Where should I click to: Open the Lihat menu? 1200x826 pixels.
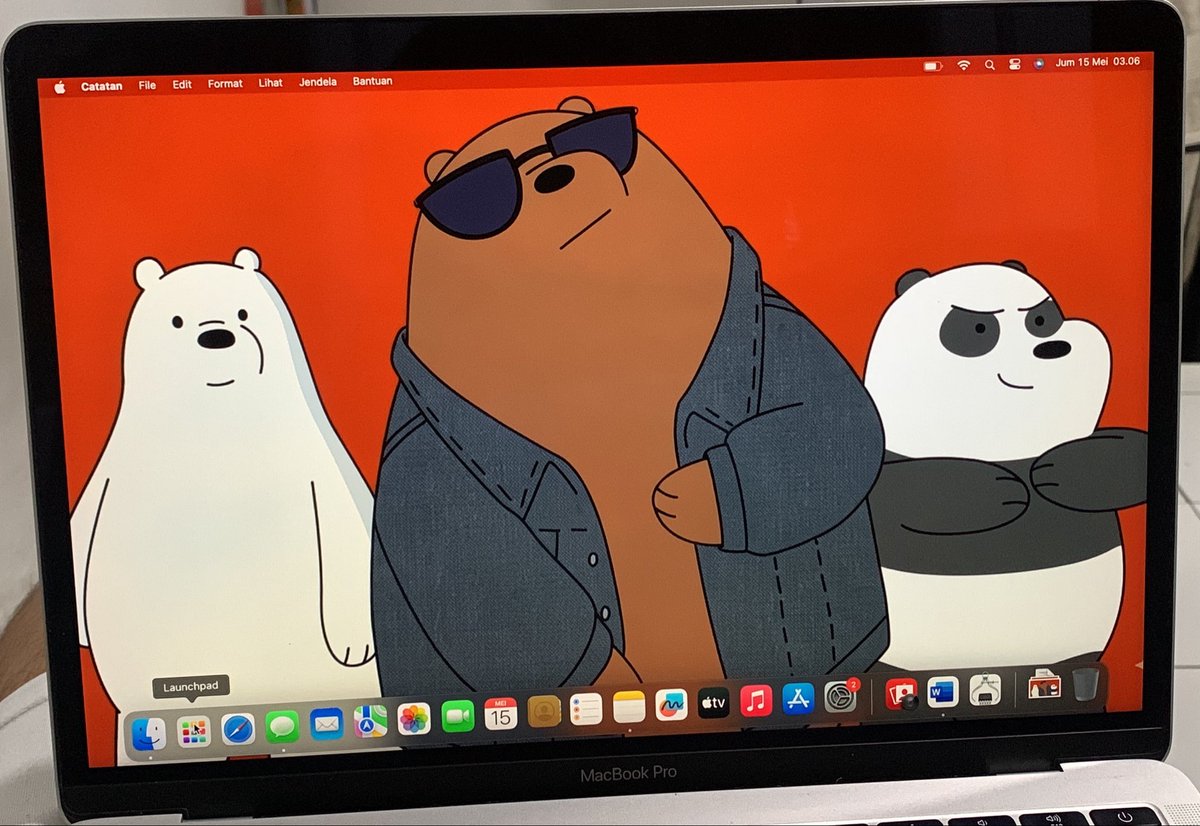pyautogui.click(x=270, y=83)
